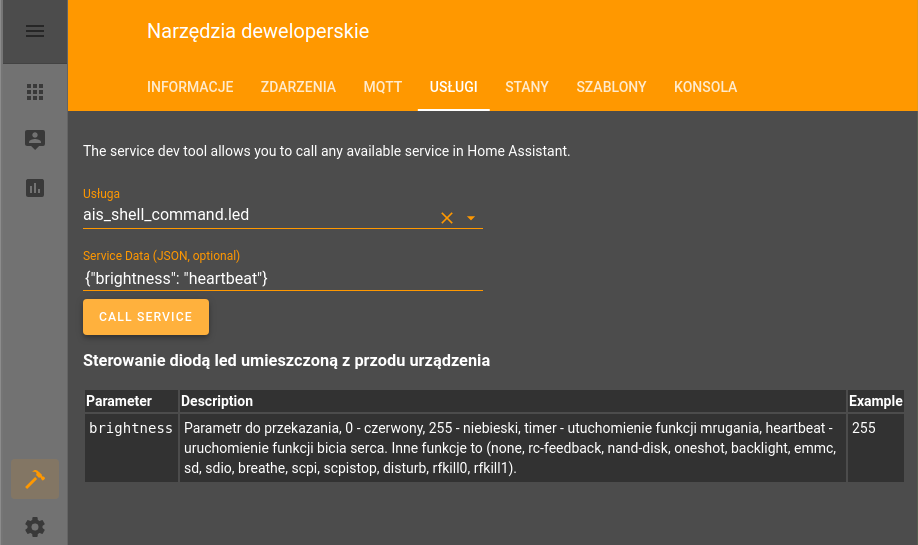918x545 pixels.
Task: Switch to the KONSOLA tab
Action: coord(705,87)
